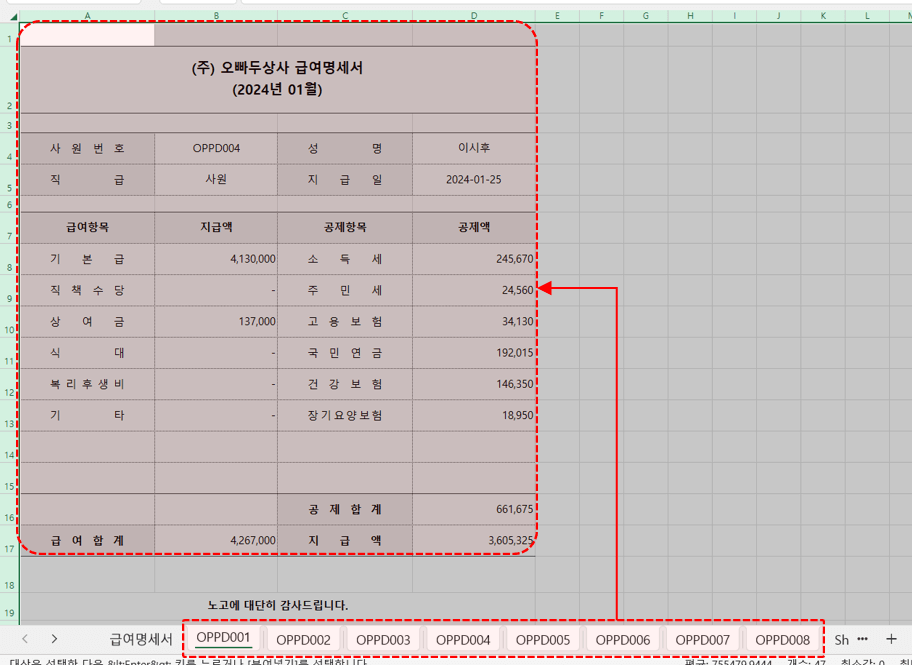Switch to the OPPD008 sheet tab

tap(782, 640)
